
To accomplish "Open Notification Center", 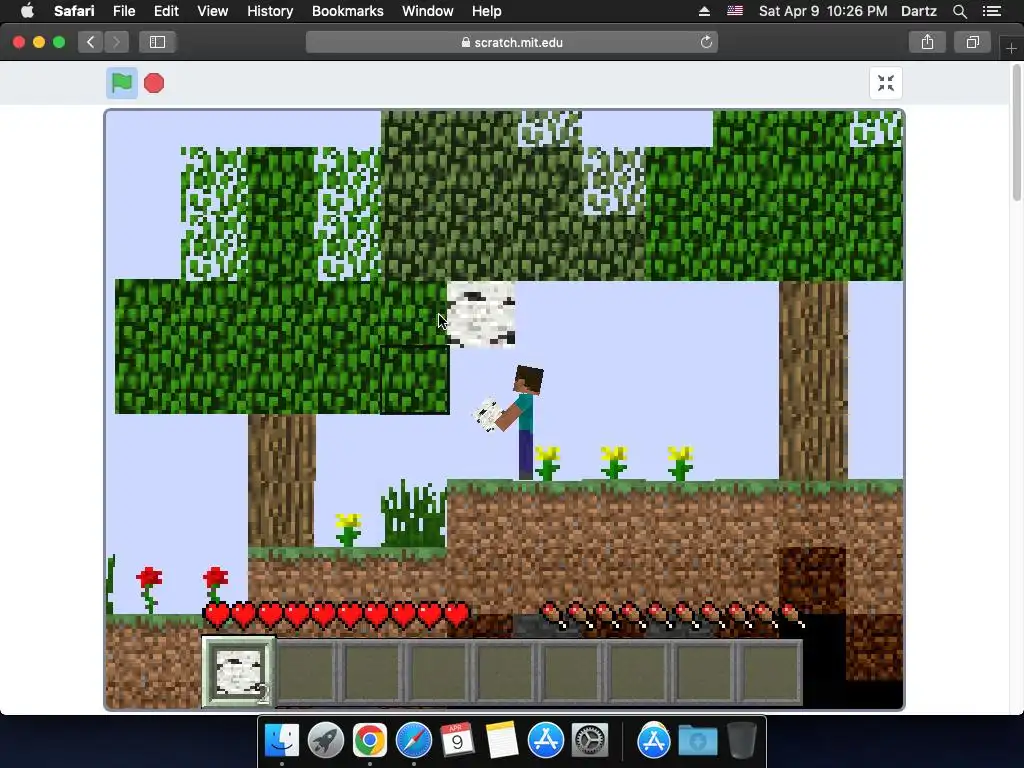I will point(991,11).
